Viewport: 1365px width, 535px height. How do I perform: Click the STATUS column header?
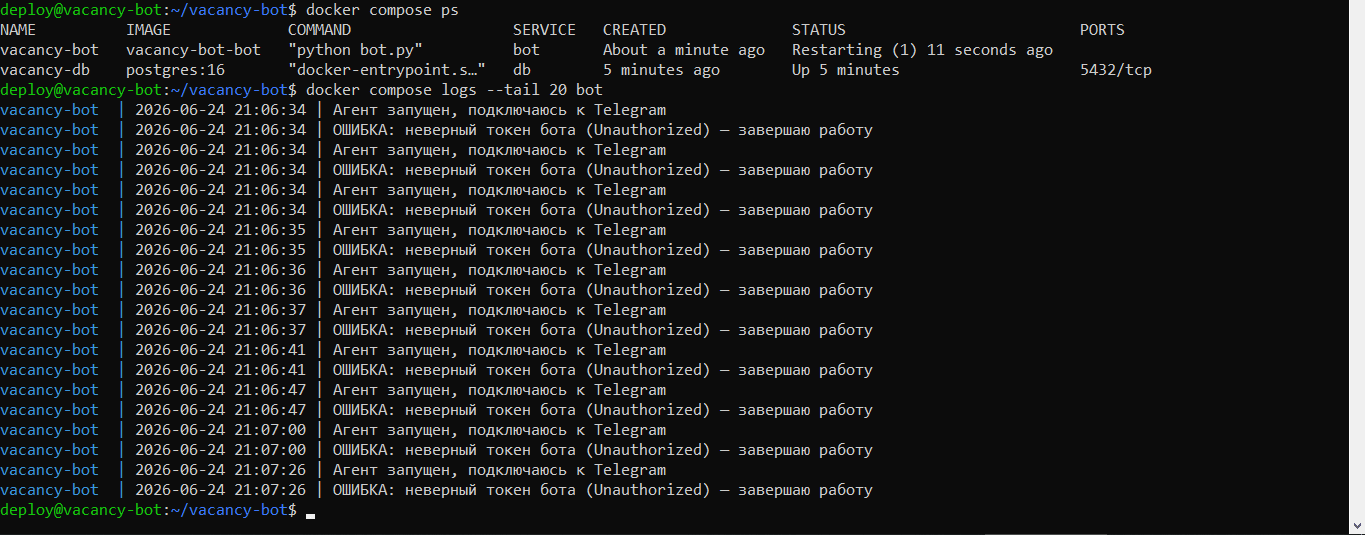coord(819,30)
